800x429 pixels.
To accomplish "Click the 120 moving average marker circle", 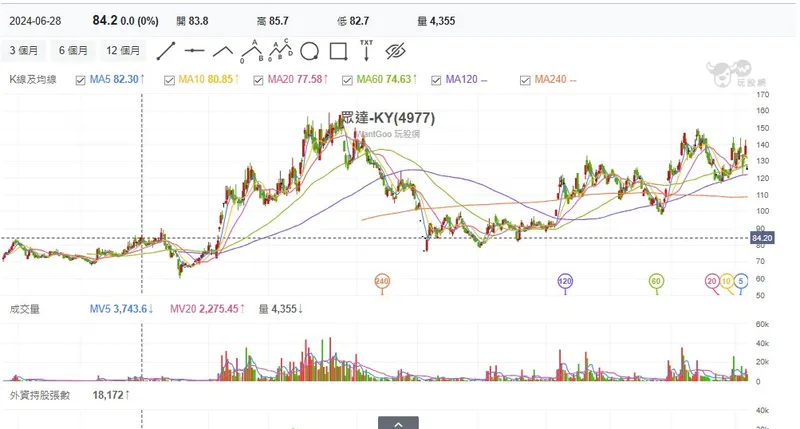I will tap(565, 282).
